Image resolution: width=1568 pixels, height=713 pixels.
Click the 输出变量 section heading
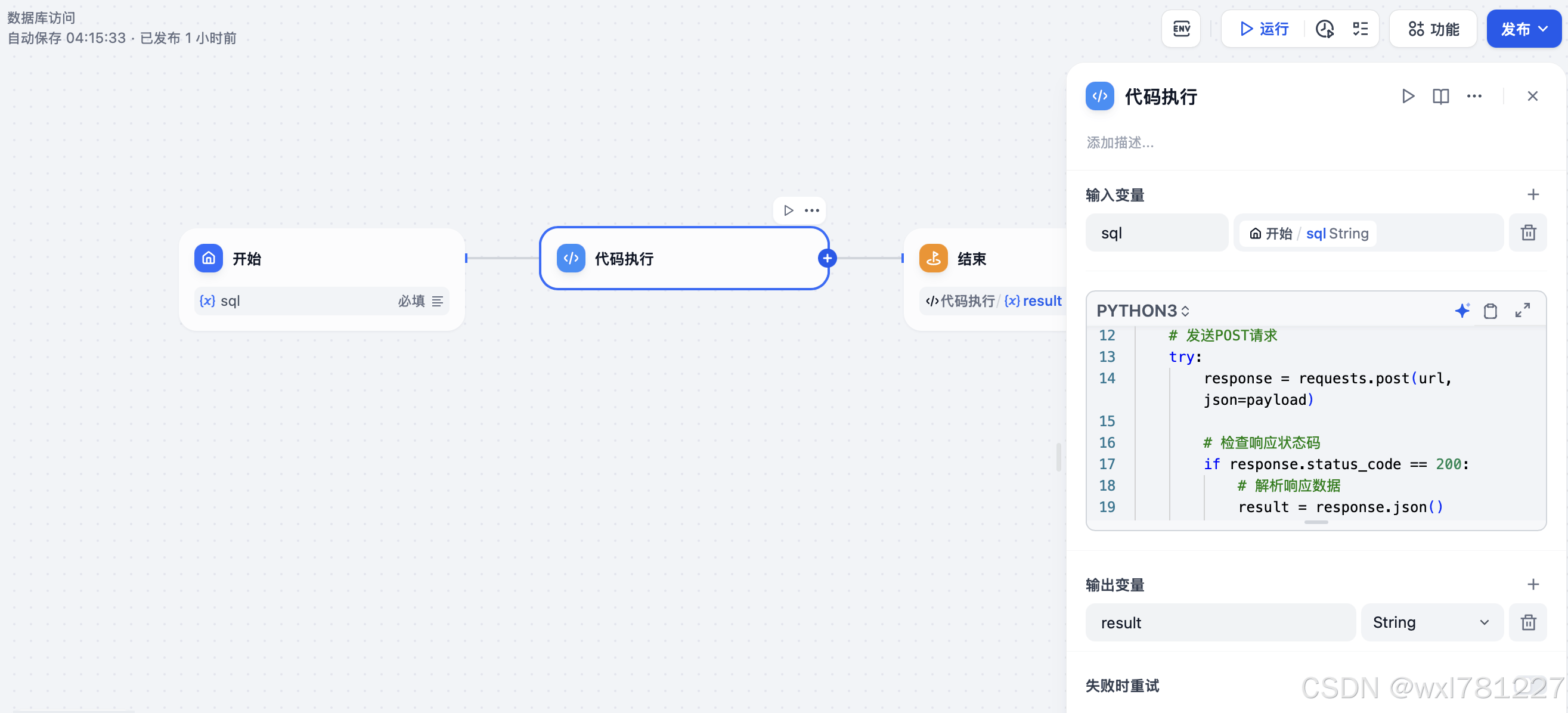tap(1115, 585)
